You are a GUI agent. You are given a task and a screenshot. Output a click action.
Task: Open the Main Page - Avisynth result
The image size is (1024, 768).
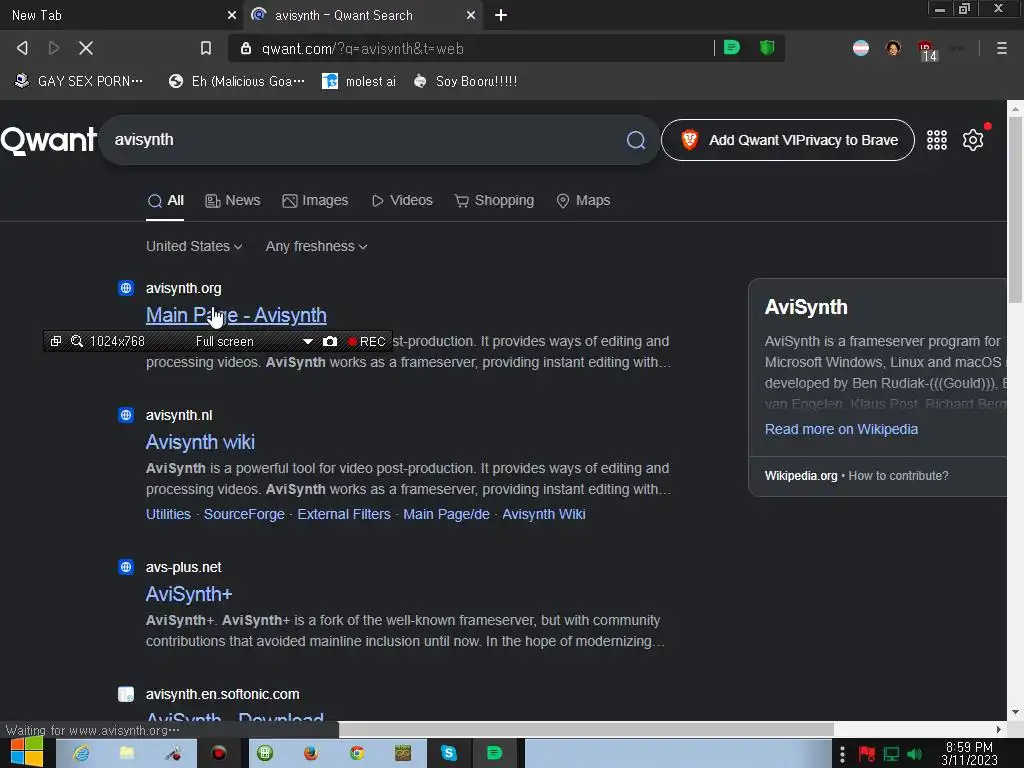[x=236, y=315]
